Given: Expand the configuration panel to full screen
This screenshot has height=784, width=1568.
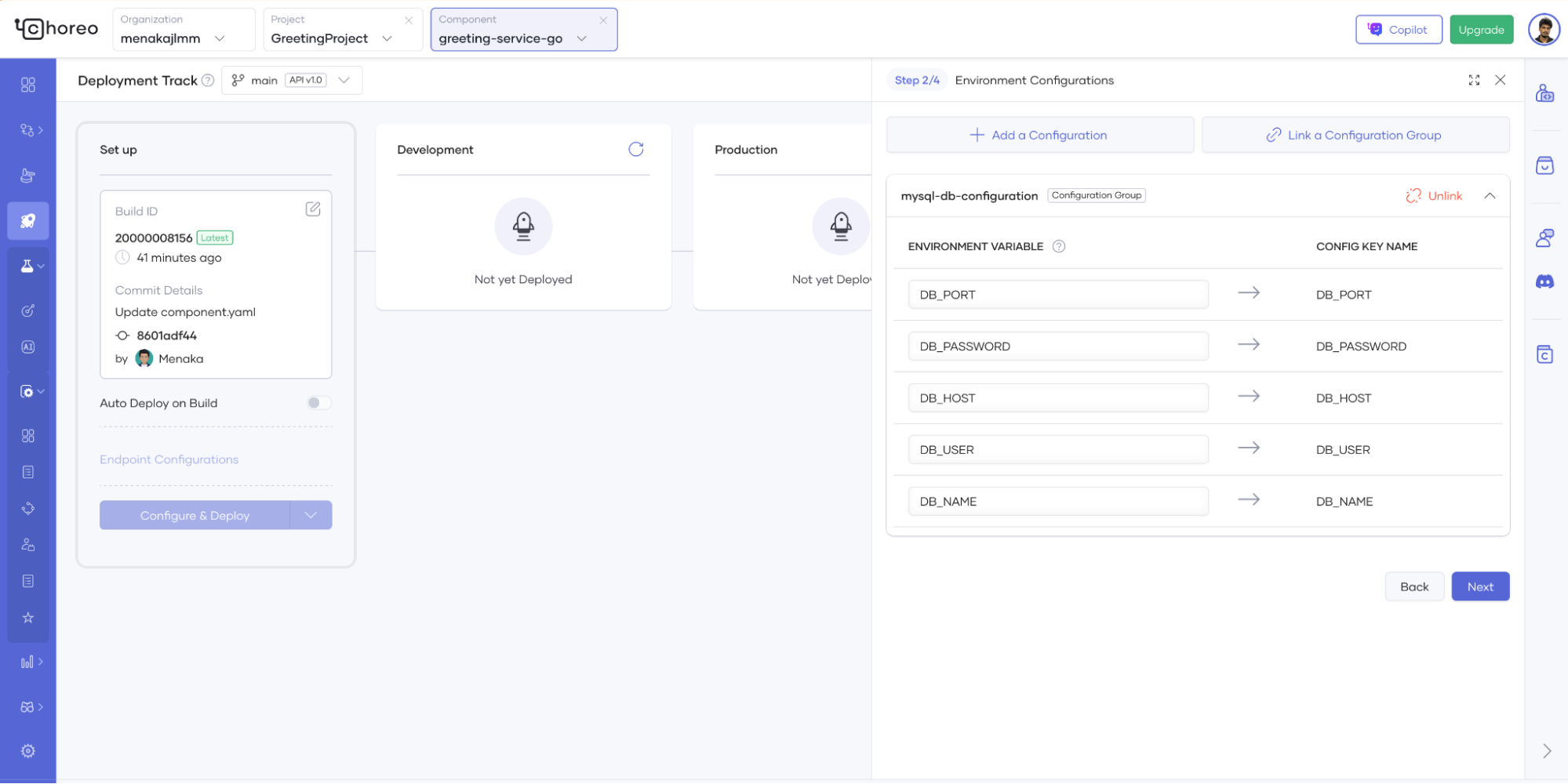Looking at the screenshot, I should 1474,80.
